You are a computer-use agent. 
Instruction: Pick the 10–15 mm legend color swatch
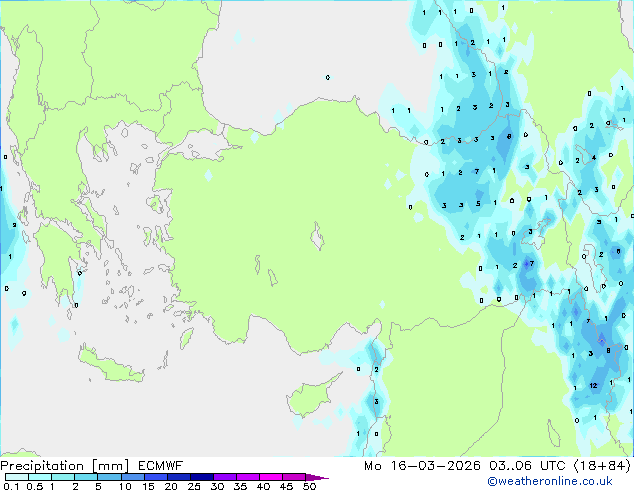[132, 477]
